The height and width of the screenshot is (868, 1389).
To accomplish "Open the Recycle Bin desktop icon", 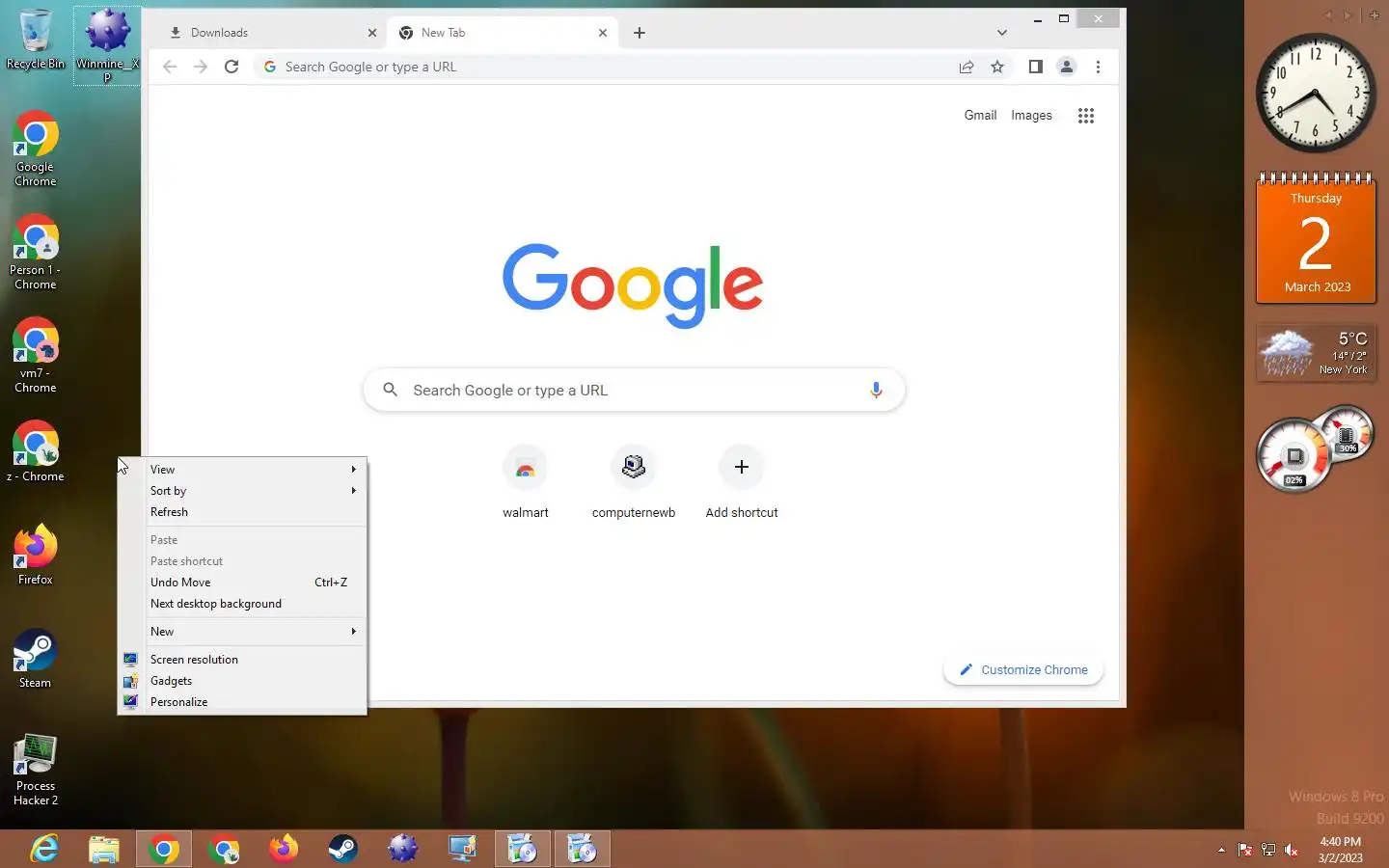I will click(x=36, y=40).
